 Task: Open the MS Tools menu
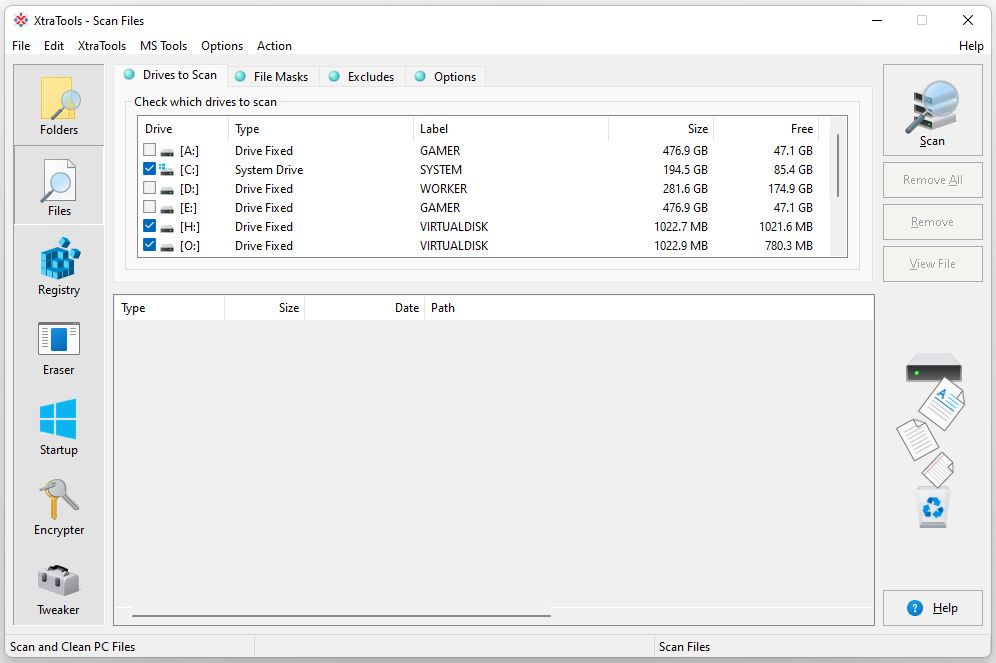163,46
